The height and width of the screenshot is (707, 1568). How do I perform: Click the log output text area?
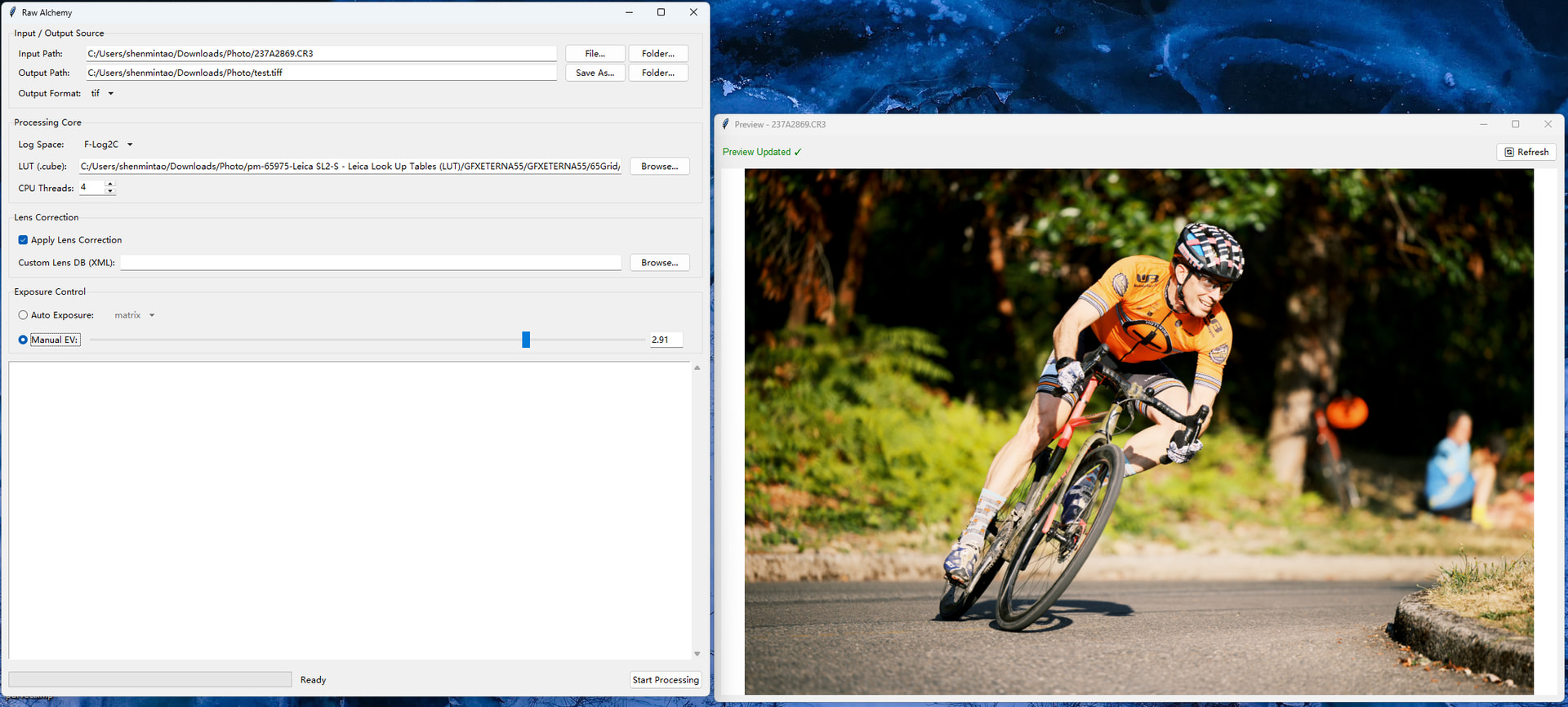[x=350, y=510]
